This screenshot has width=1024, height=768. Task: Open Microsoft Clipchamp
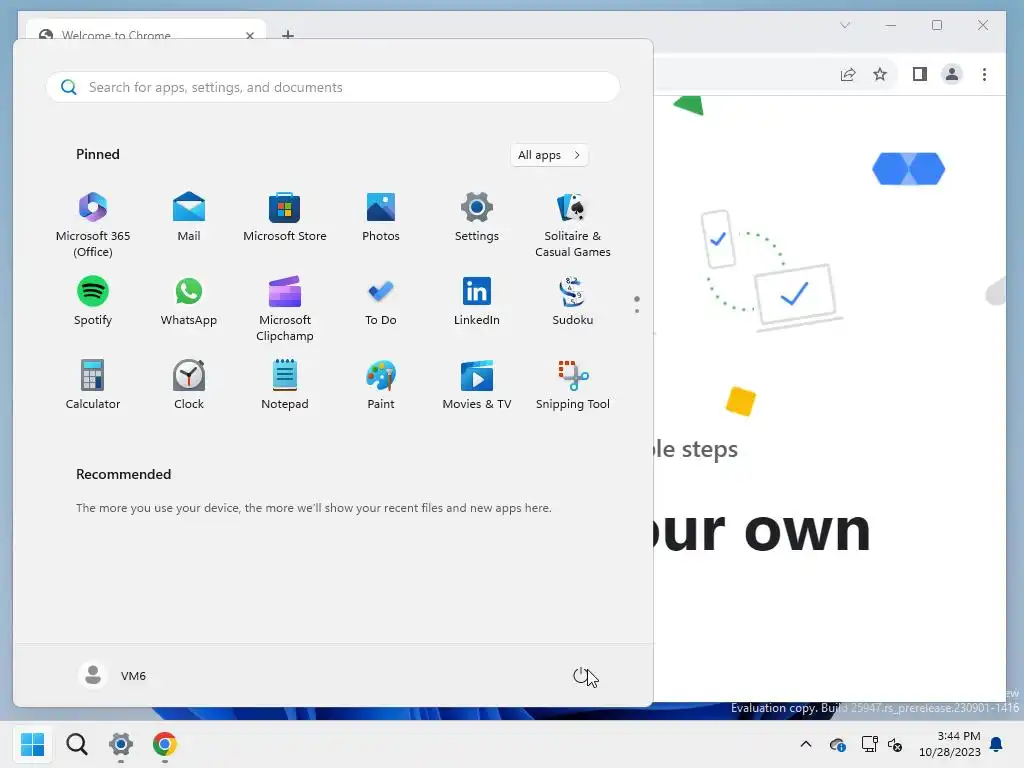(x=285, y=308)
